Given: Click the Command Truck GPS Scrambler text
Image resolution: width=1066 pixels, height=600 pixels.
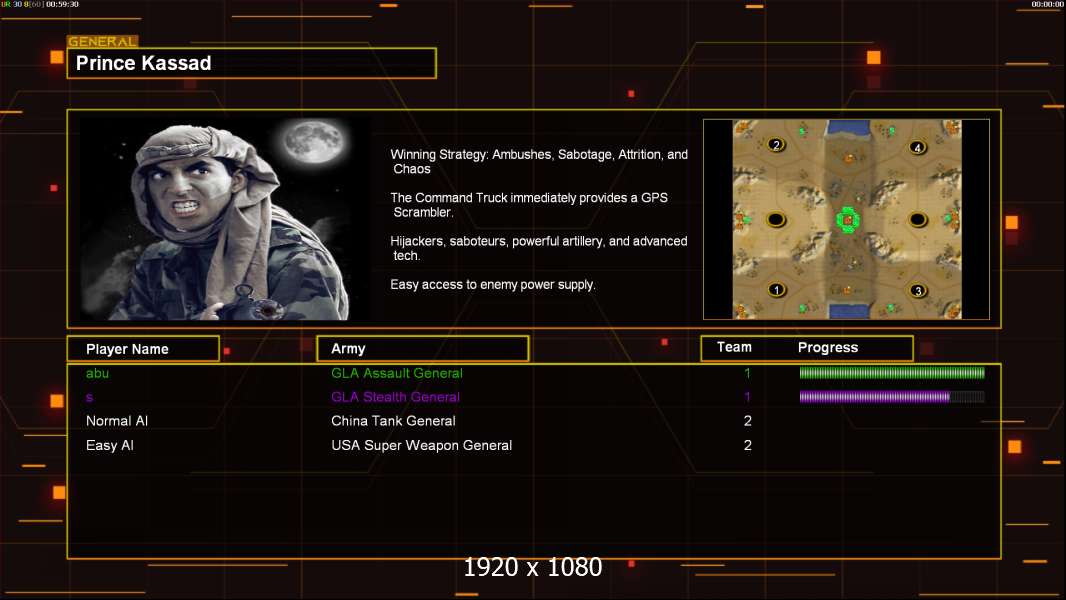Looking at the screenshot, I should (529, 205).
